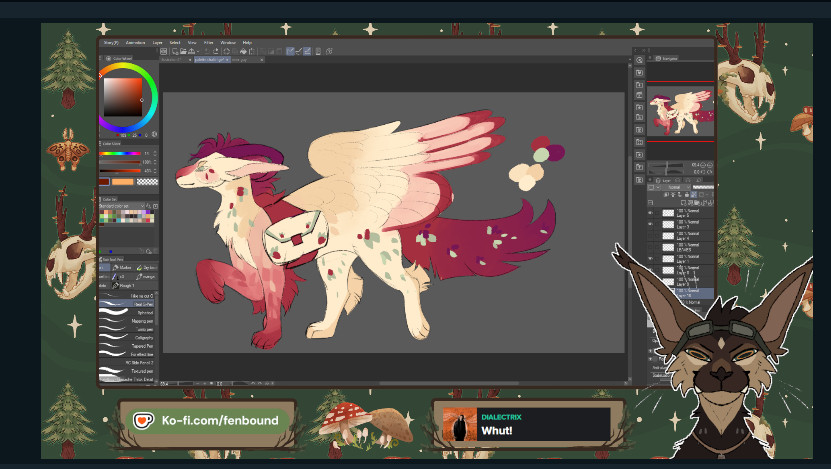Choose the Calligraphy brush

pyautogui.click(x=126, y=338)
